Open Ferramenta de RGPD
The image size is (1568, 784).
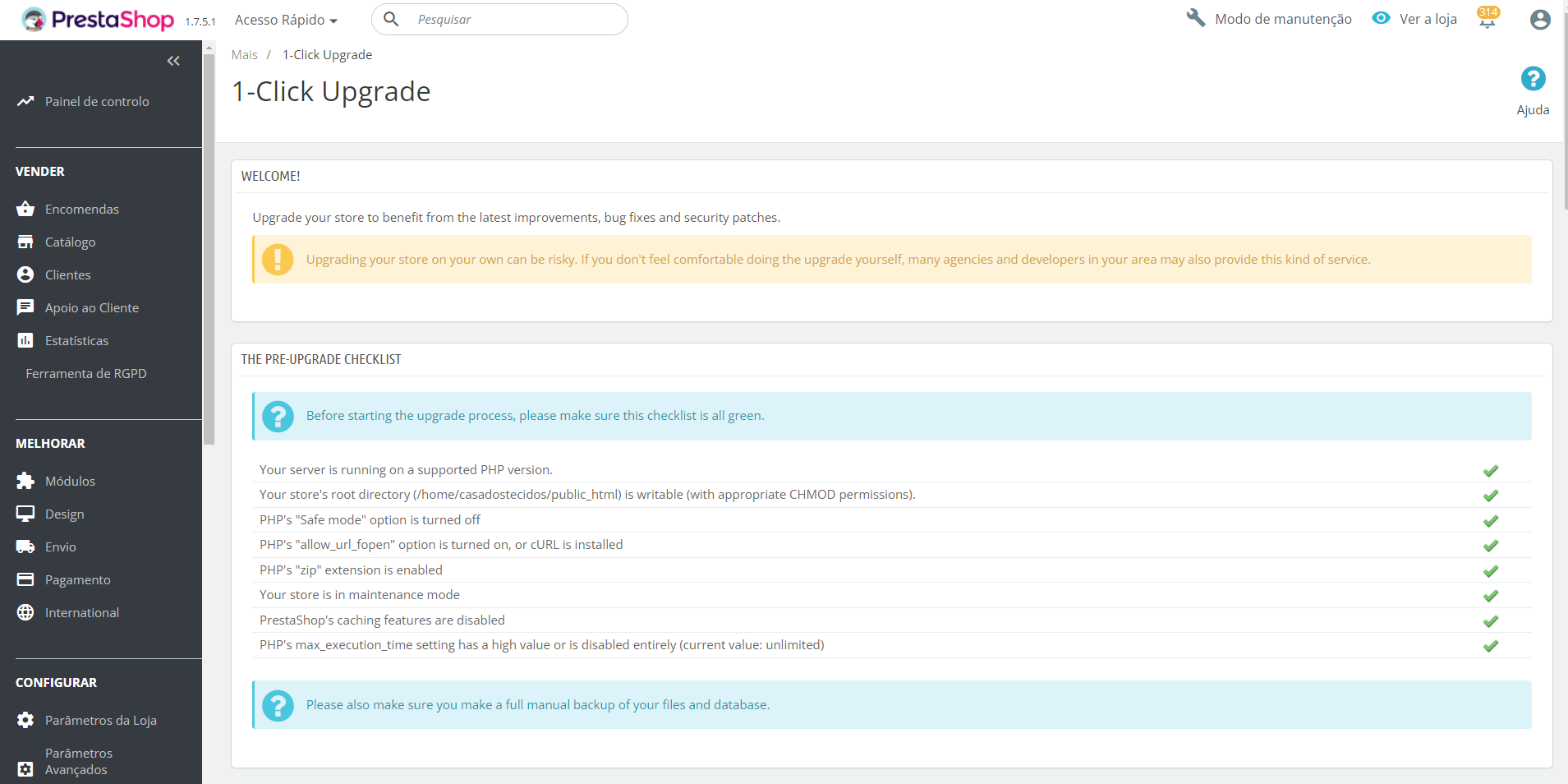[x=85, y=372]
